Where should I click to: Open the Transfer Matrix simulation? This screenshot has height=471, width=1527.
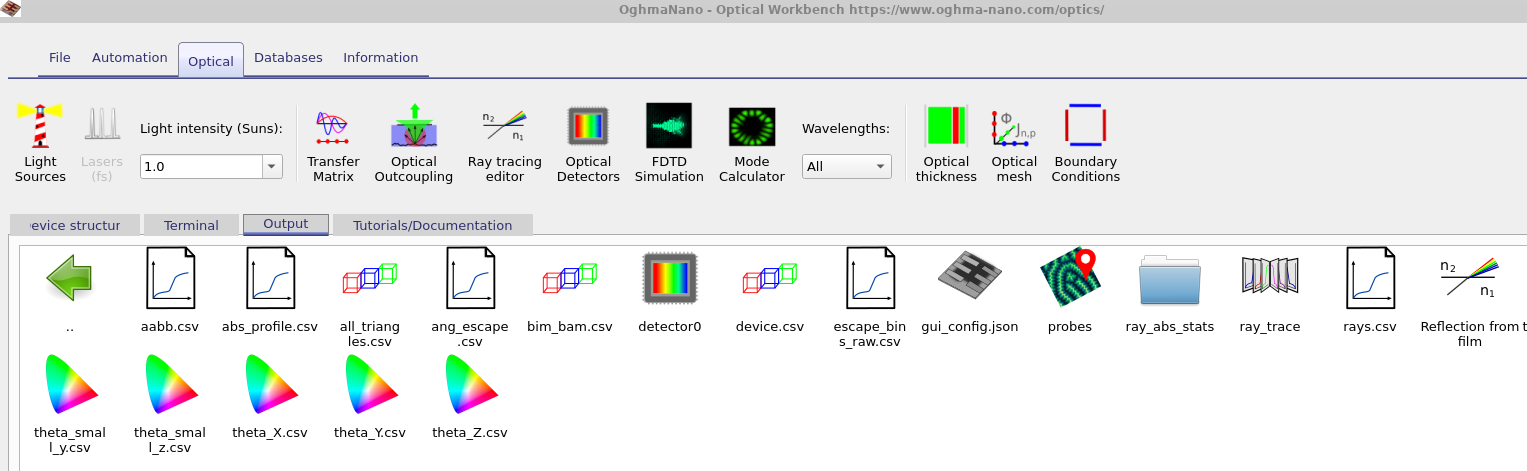(333, 143)
